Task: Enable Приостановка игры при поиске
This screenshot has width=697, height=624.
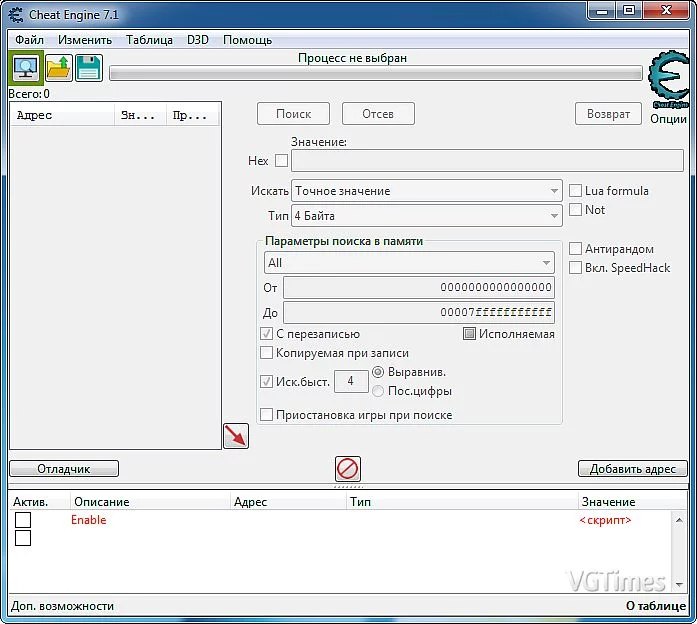Action: pos(266,415)
